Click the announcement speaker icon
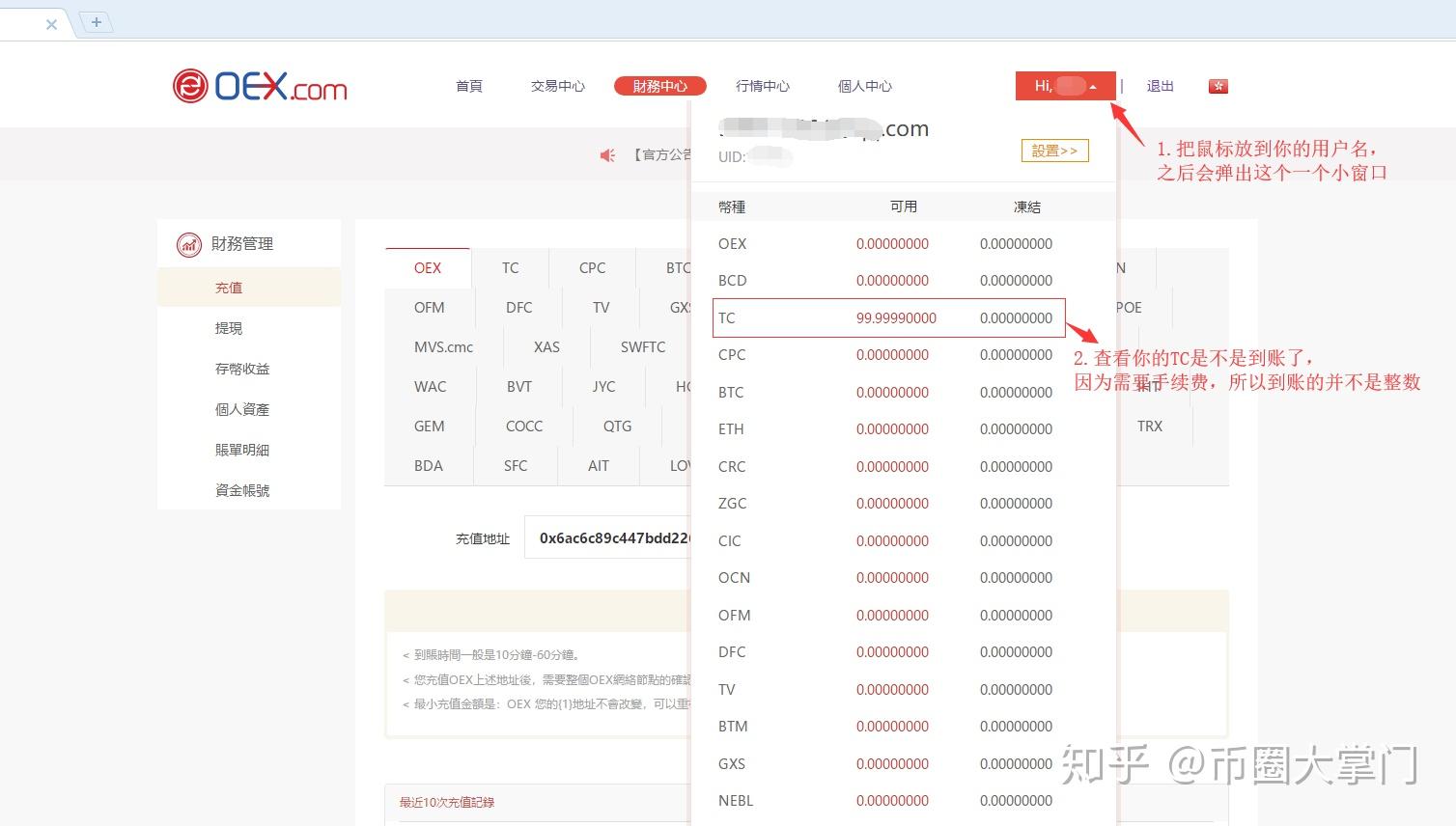The height and width of the screenshot is (826, 1456). point(606,154)
